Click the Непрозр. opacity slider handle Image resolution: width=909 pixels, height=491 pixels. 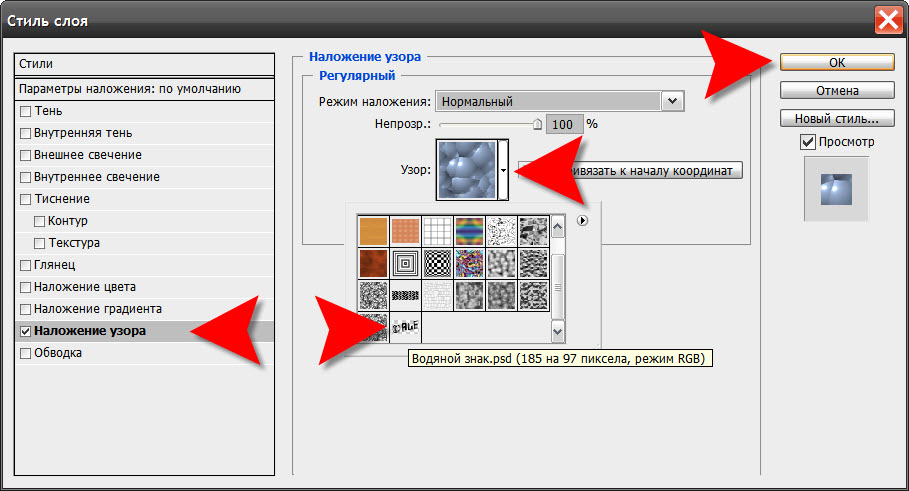(x=537, y=124)
